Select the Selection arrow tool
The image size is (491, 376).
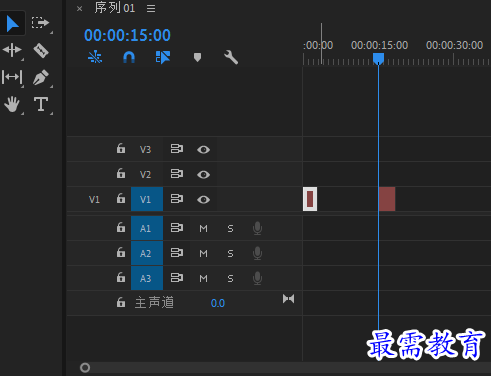pos(13,23)
